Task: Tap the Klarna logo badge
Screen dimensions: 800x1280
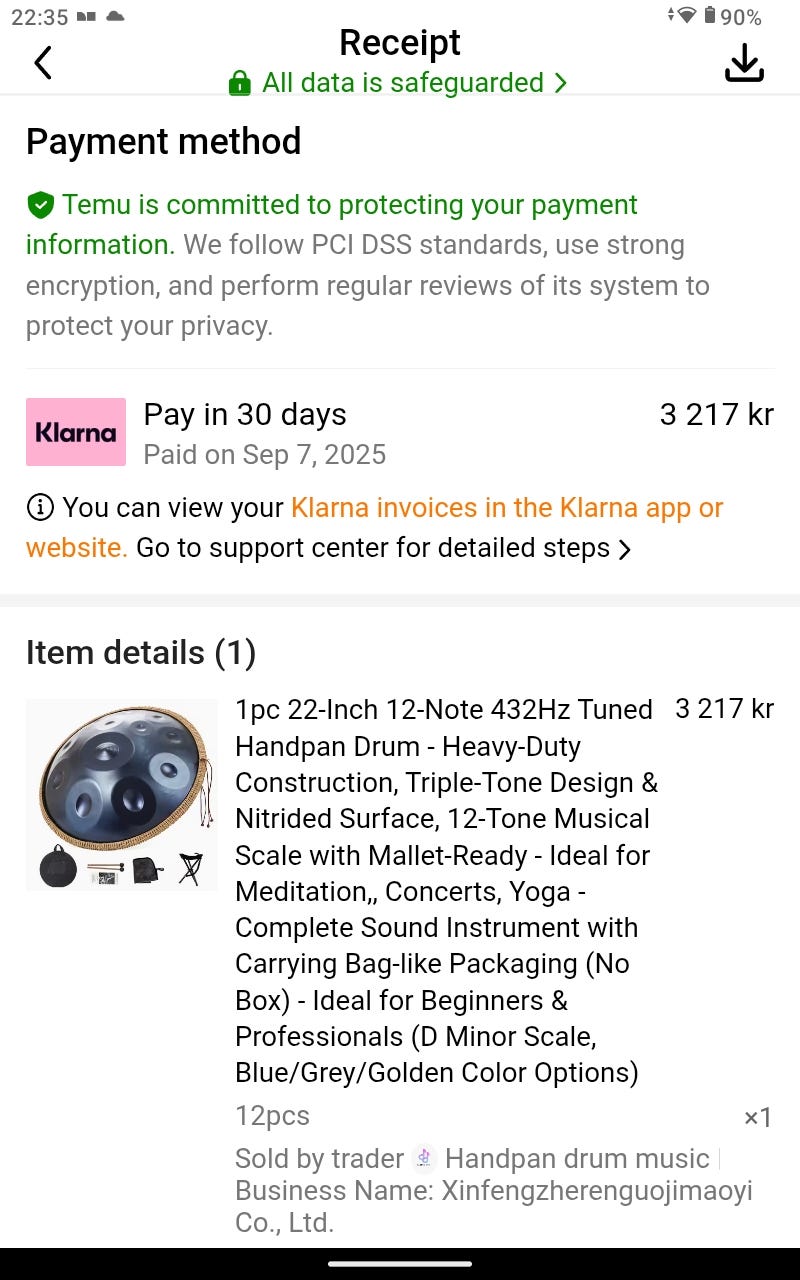Action: tap(76, 432)
